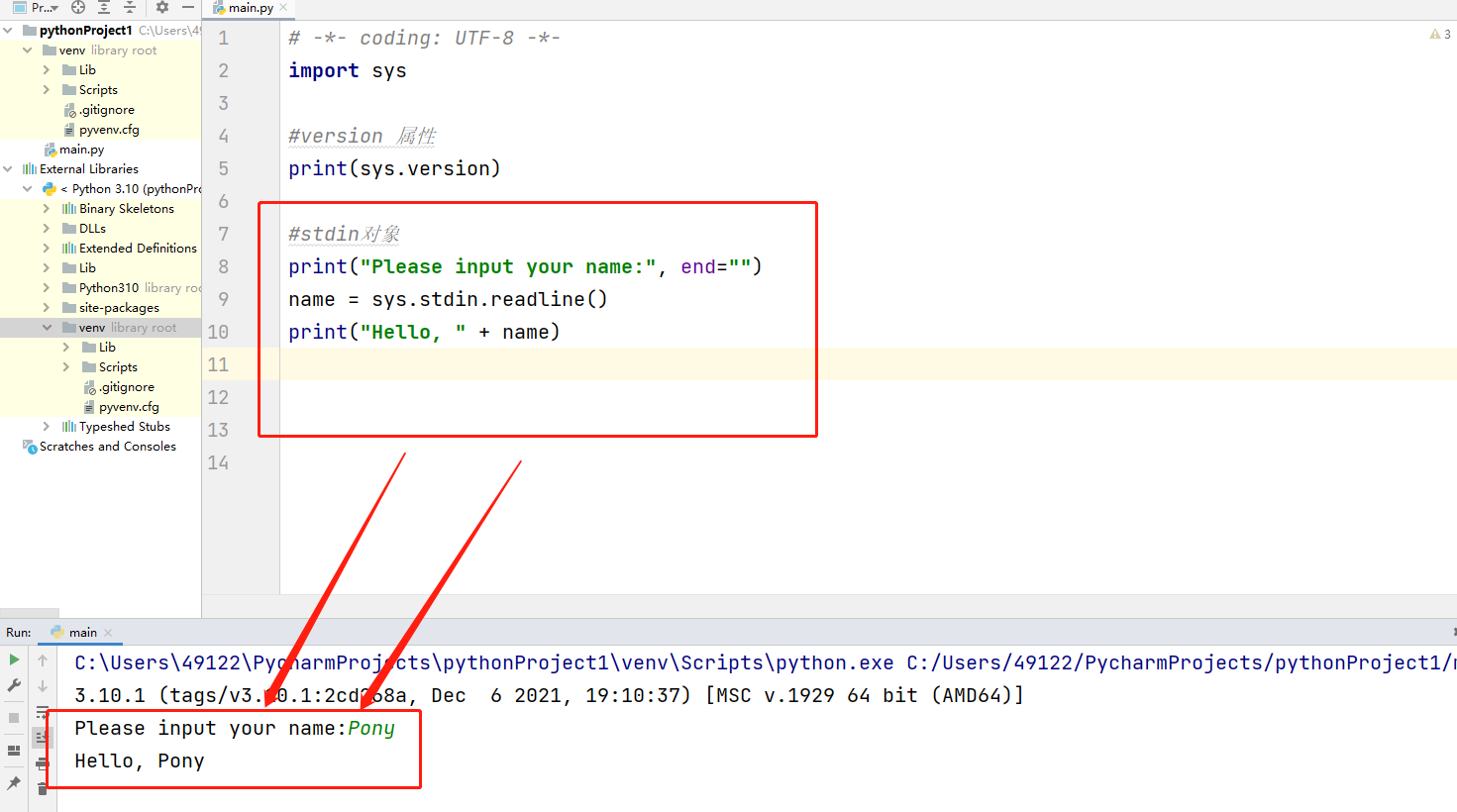Click the #stdin comment line
The image size is (1457, 812).
(x=344, y=234)
